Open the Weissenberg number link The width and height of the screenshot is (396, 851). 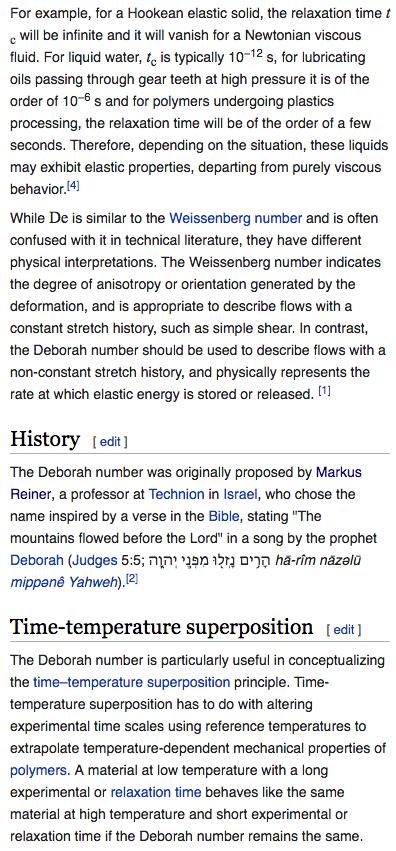click(235, 218)
